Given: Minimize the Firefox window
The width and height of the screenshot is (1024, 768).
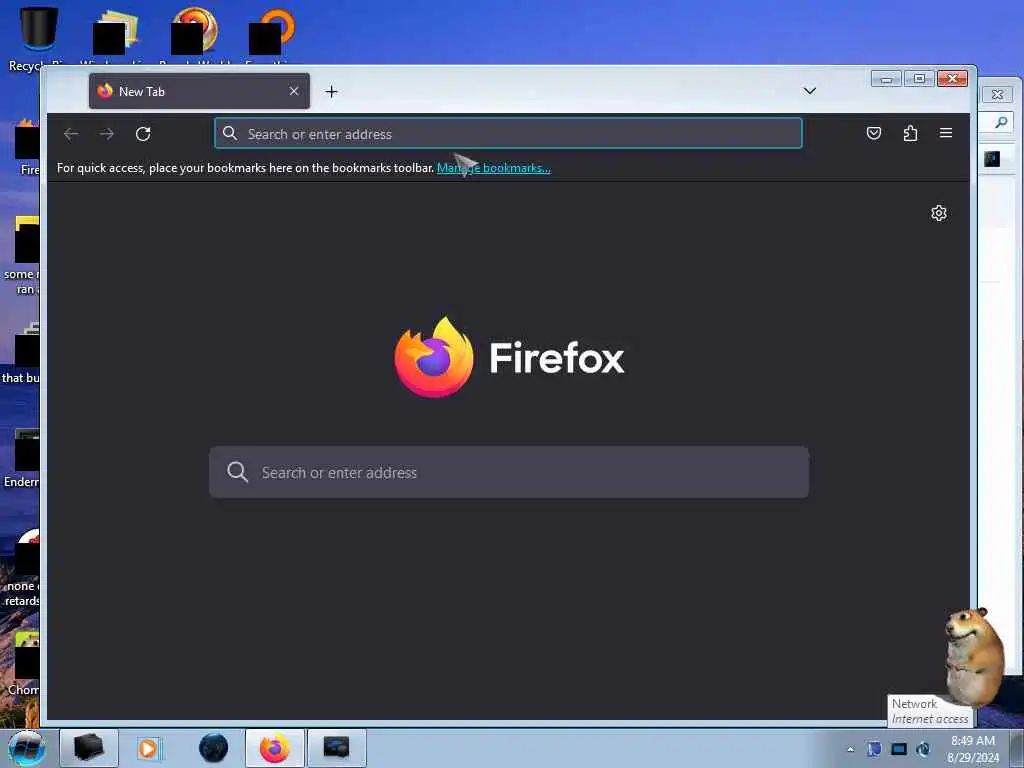Looking at the screenshot, I should [886, 79].
